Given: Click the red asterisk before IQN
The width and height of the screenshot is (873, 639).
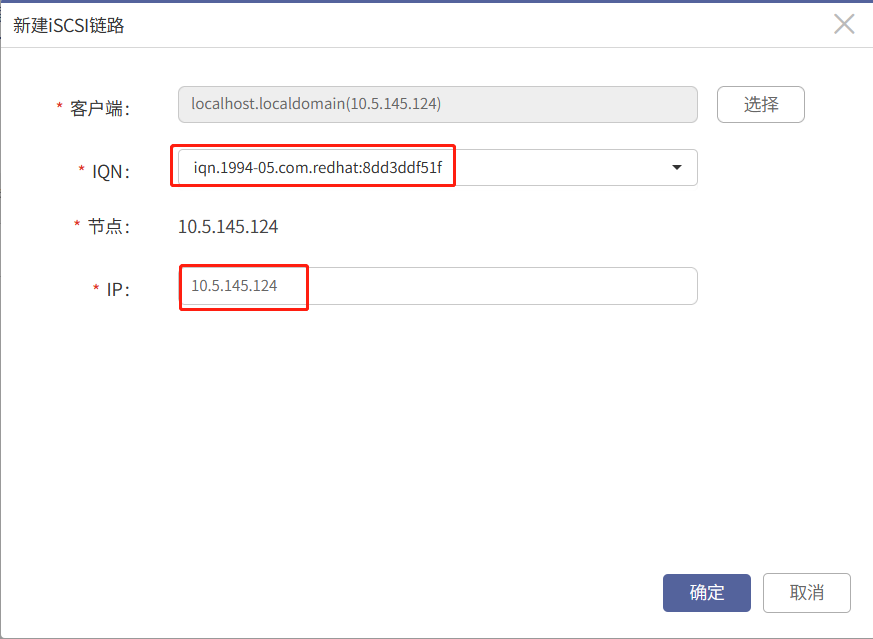Looking at the screenshot, I should [x=81, y=168].
